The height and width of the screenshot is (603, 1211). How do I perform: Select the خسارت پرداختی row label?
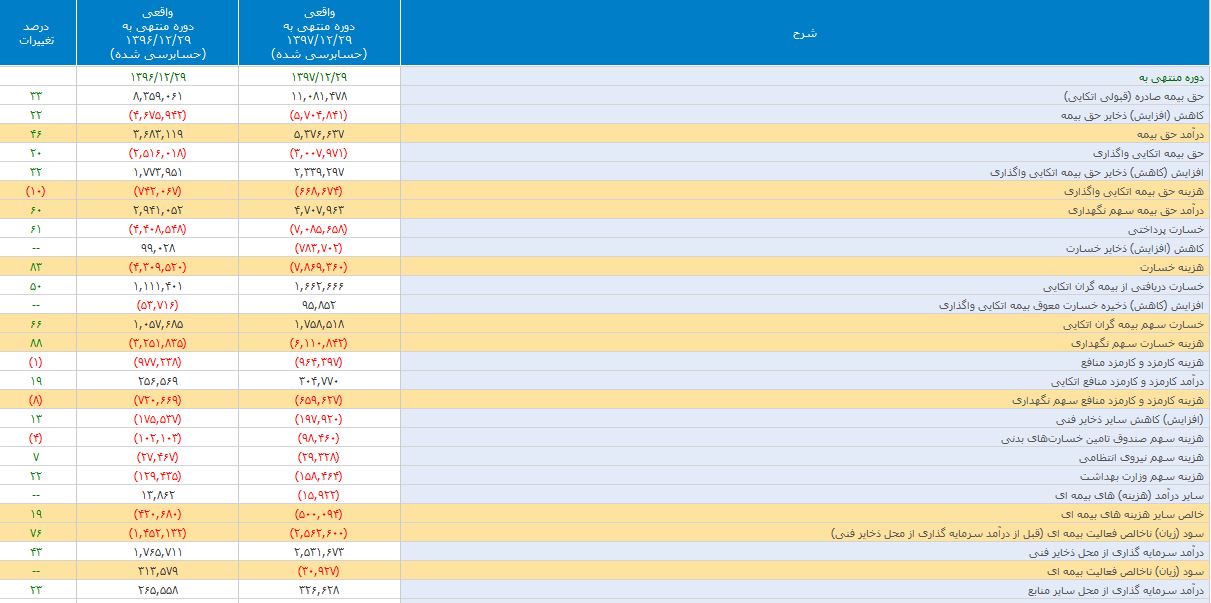coord(1170,229)
